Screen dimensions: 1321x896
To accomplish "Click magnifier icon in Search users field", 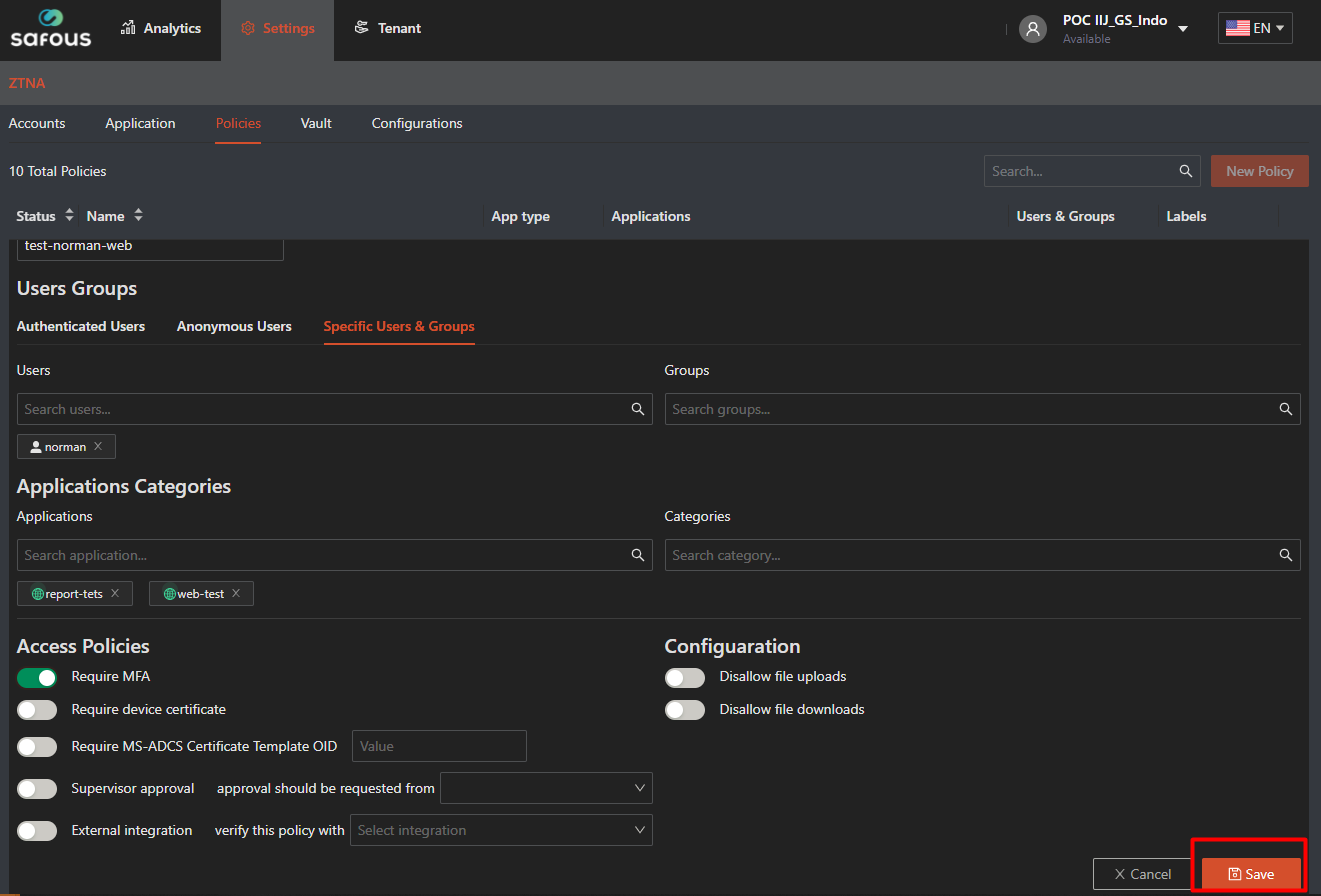I will (637, 409).
